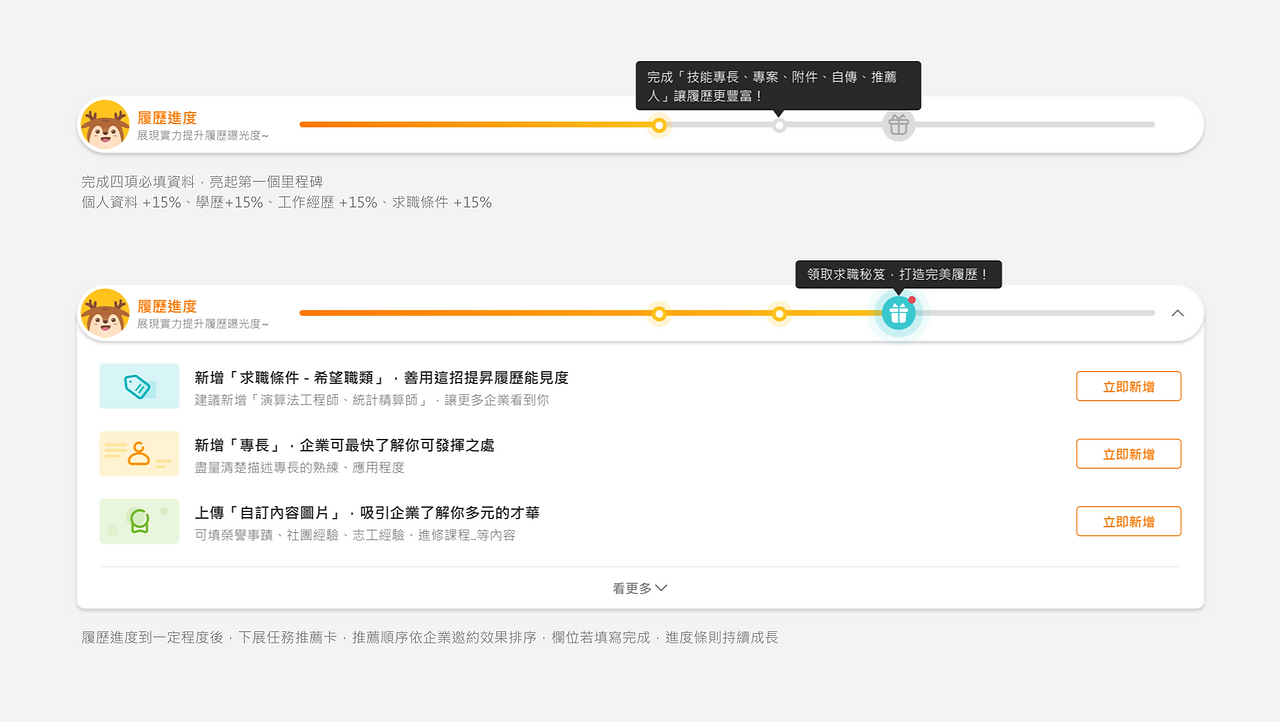
Task: Select the second yellow milestone on the teal-gift progress bar
Action: (x=779, y=314)
